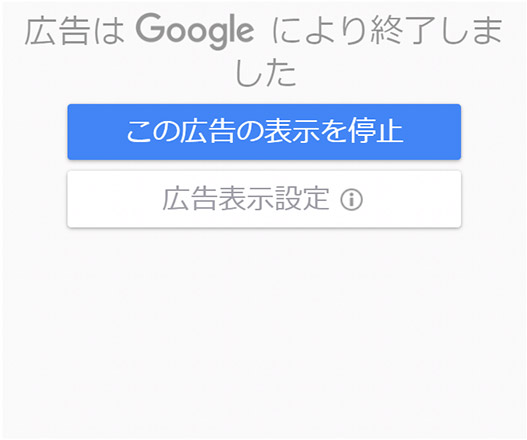Image resolution: width=527 pixels, height=440 pixels.
Task: Click the により終了しま text in the heading
Action: pyautogui.click(x=388, y=31)
